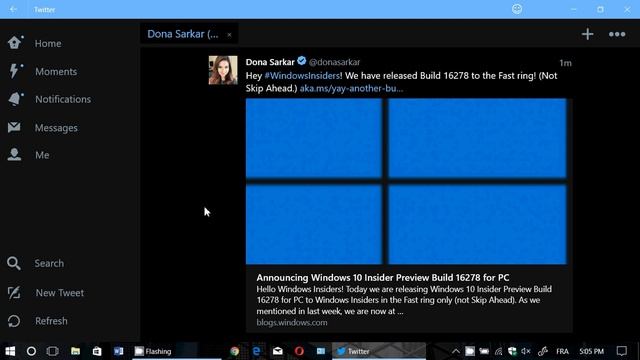Open the aka.ms/yay-another-bu link
640x360 pixels.
(x=351, y=88)
